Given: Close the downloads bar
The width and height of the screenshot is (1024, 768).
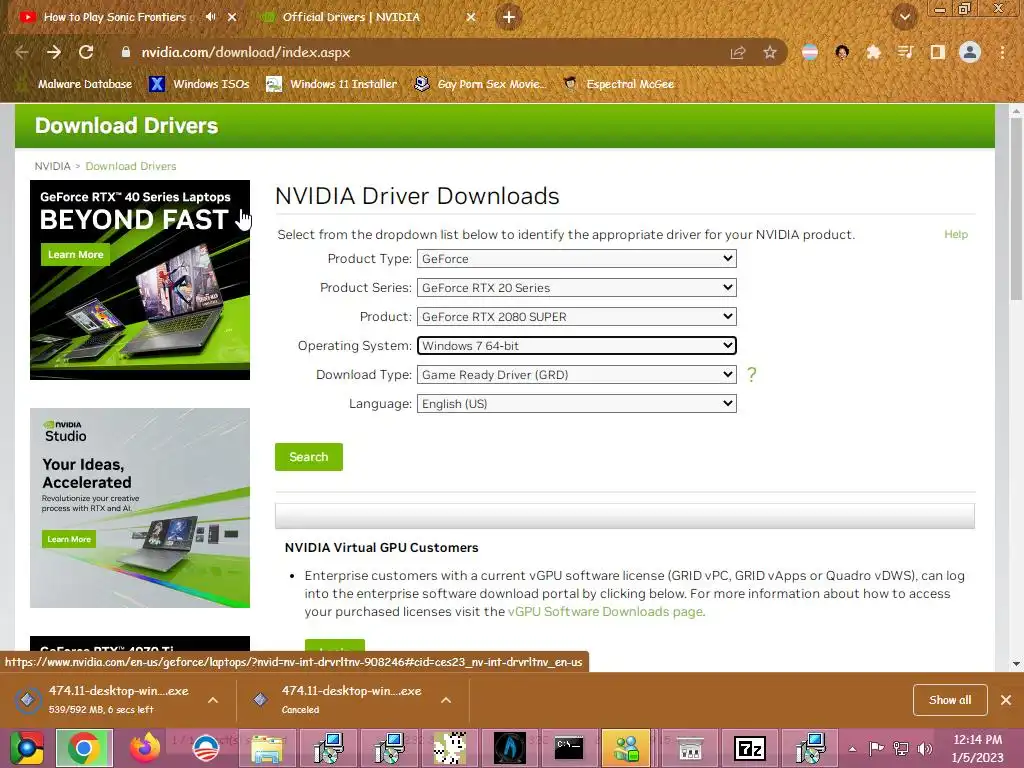Looking at the screenshot, I should coord(1006,700).
